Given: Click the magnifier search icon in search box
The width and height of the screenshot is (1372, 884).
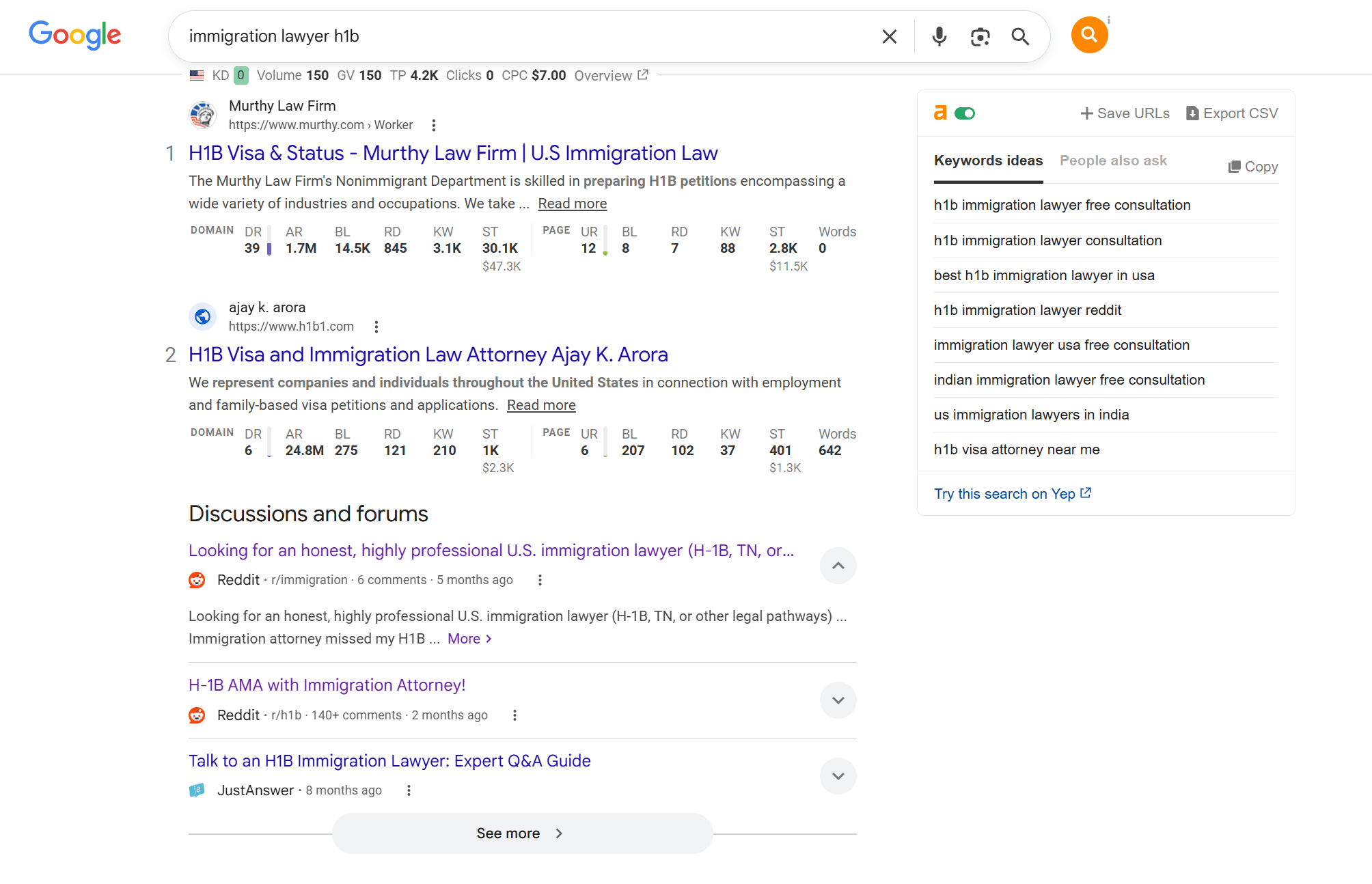Looking at the screenshot, I should coord(1020,36).
